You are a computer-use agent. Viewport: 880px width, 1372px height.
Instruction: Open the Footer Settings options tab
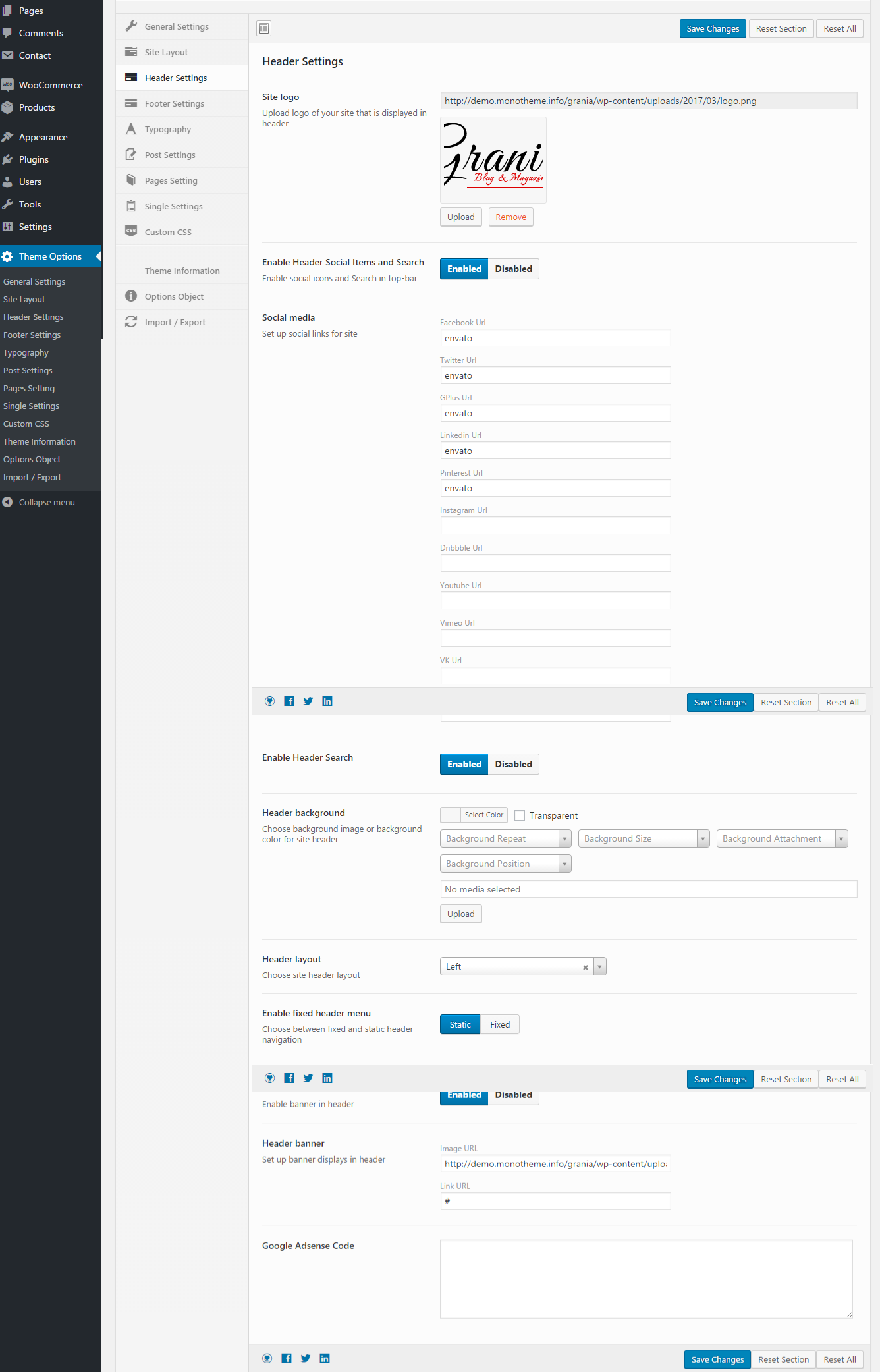[175, 104]
